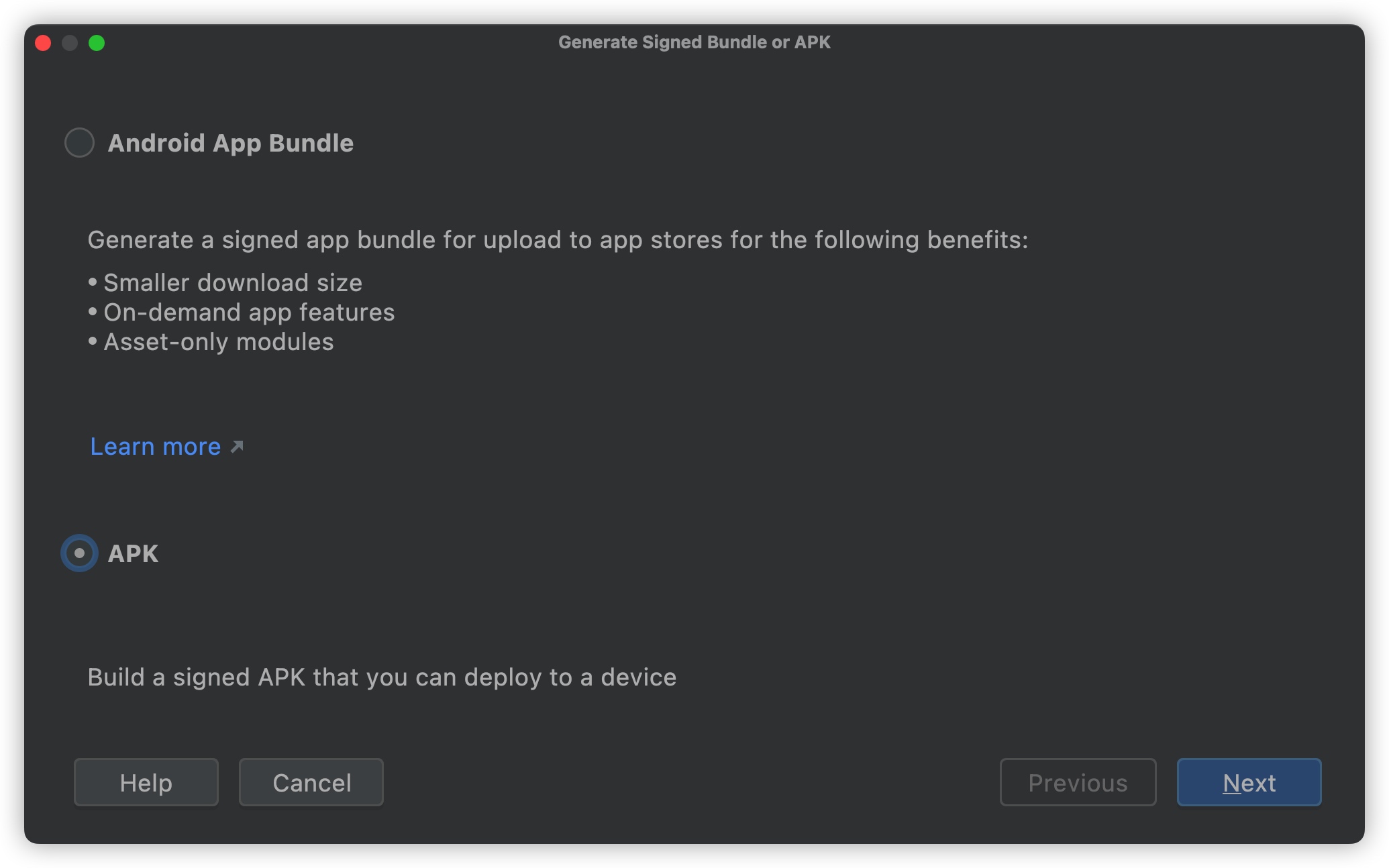Select the Android App Bundle radio button
1389x868 pixels.
click(79, 143)
